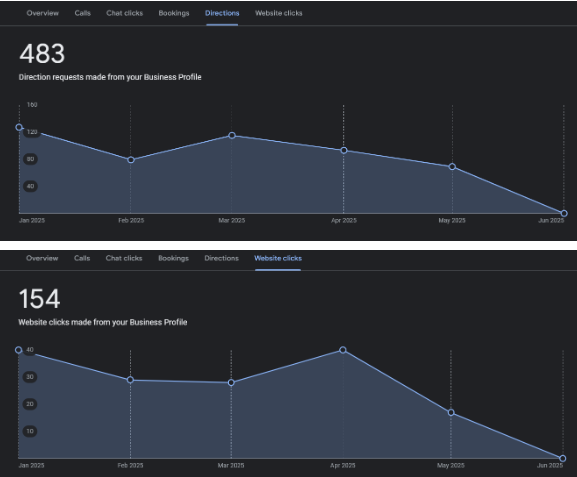Open Overview tab in Website clicks panel
The width and height of the screenshot is (577, 477).
(x=42, y=258)
